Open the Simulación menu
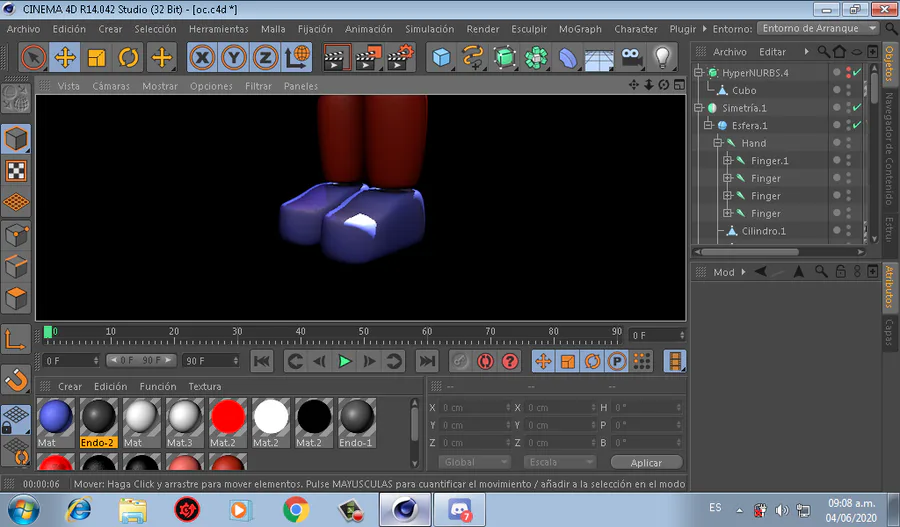Screen dimensions: 900x527 pos(429,29)
